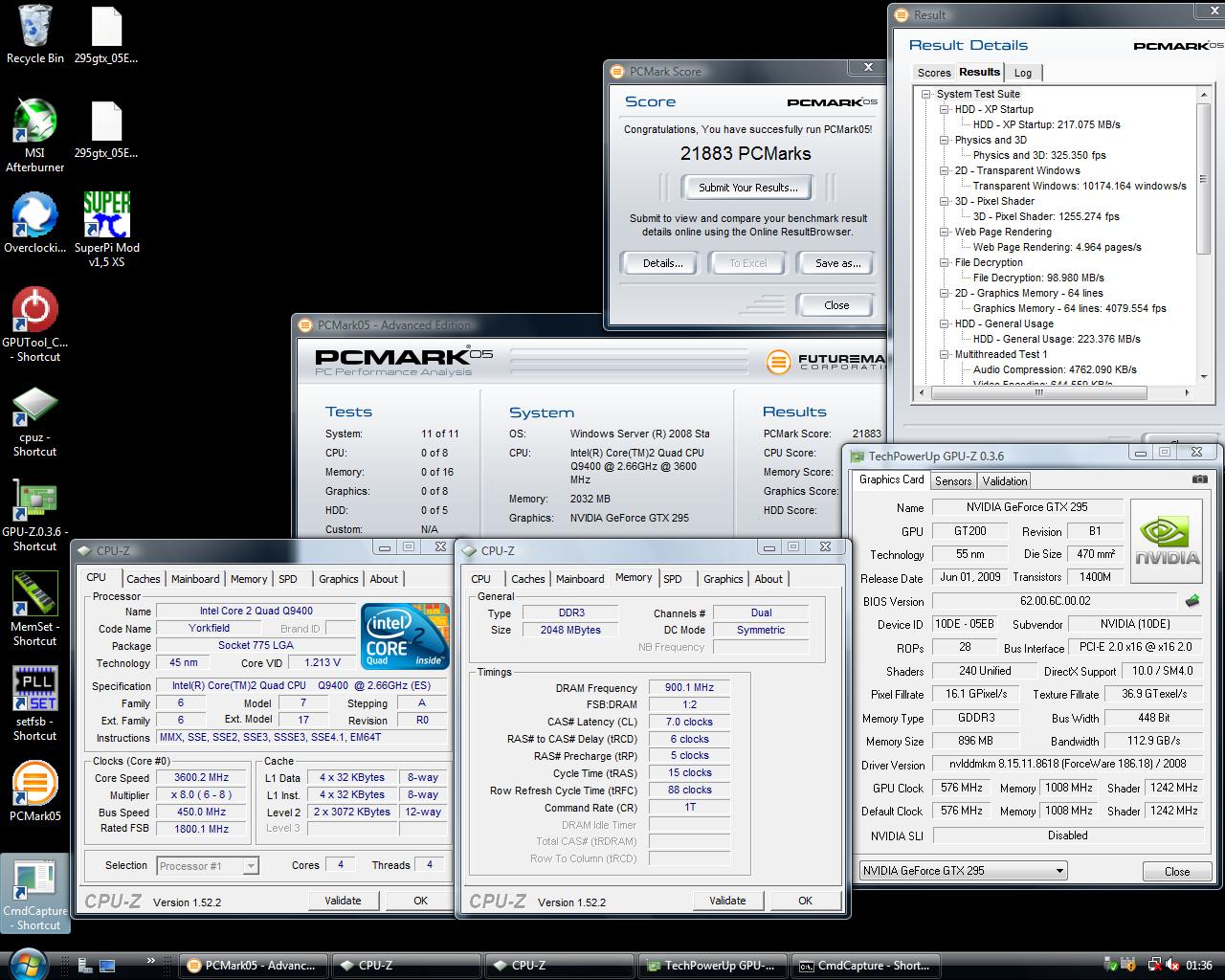Click the GPU-Z screenshot camera icon
Image resolution: width=1225 pixels, height=980 pixels.
(1199, 479)
